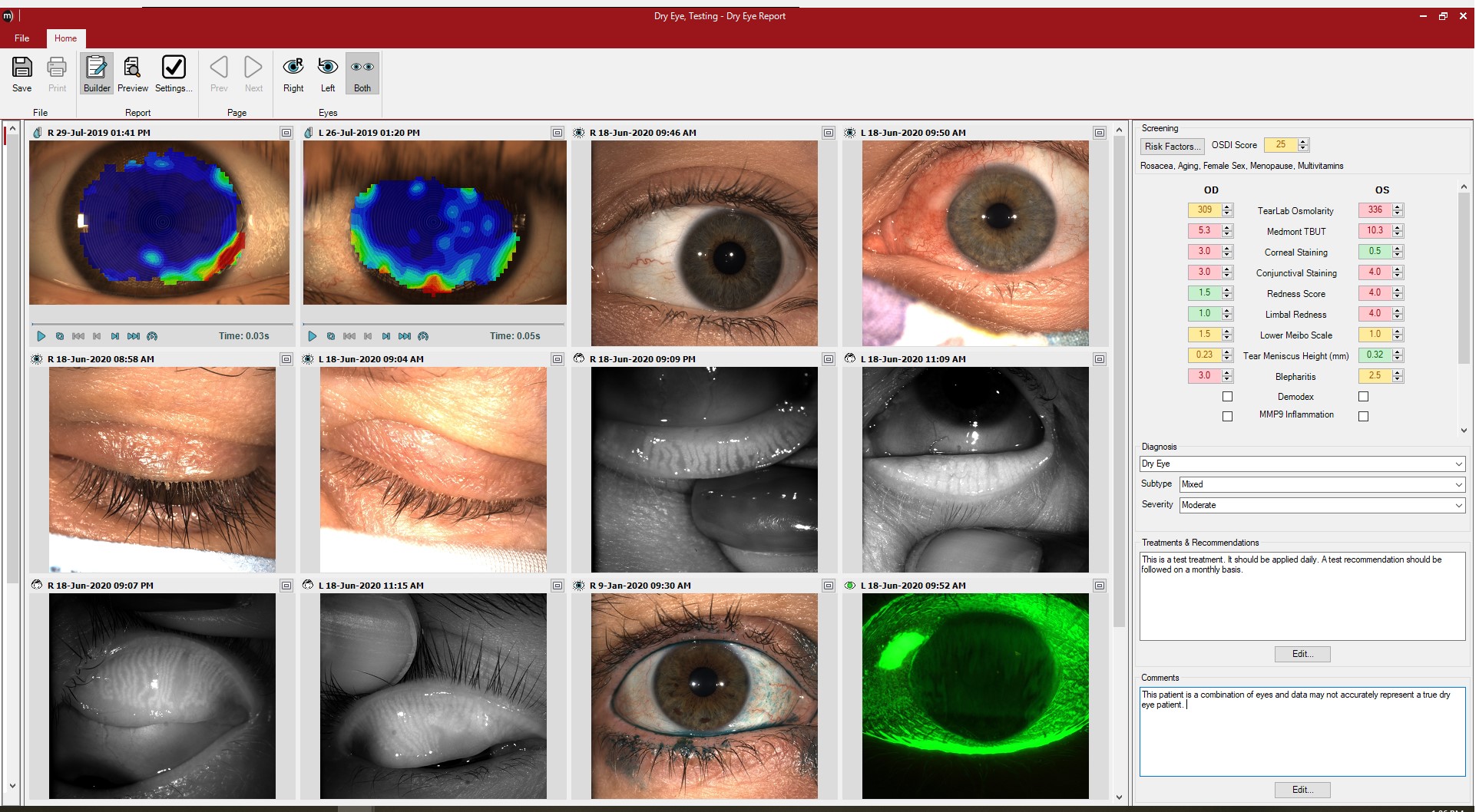The width and height of the screenshot is (1479, 812).
Task: Show Left eye only
Action: tap(328, 74)
